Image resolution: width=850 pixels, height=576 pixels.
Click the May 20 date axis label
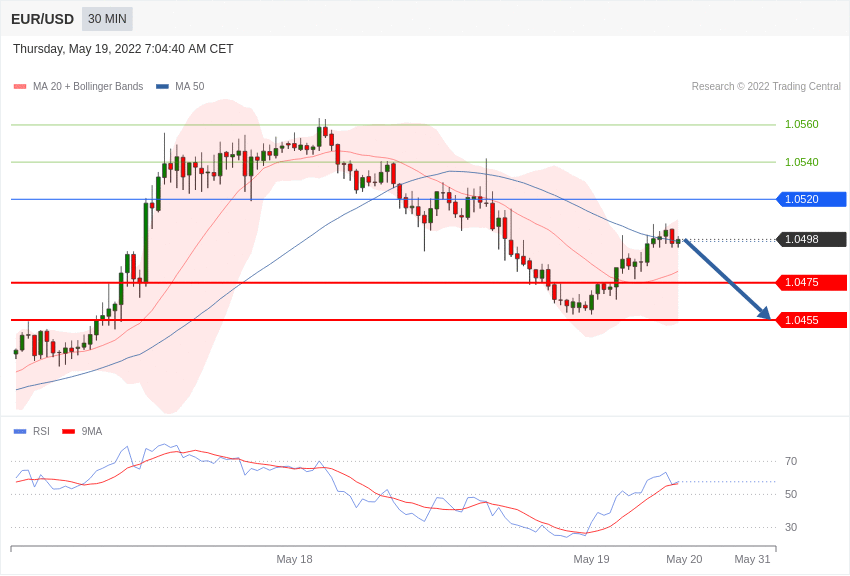pyautogui.click(x=684, y=559)
